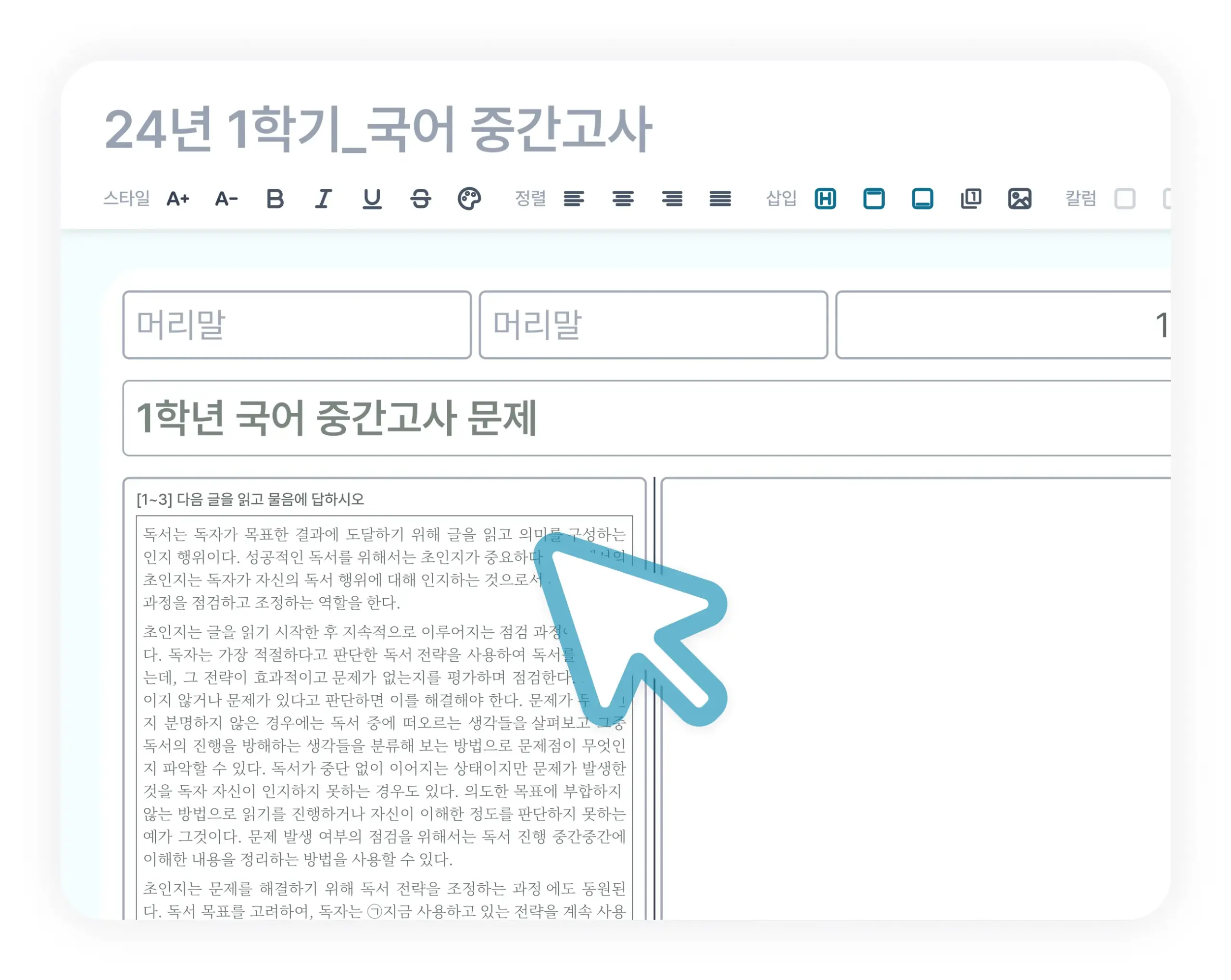Toggle bold formatting
This screenshot has width=1231, height=980.
point(275,199)
